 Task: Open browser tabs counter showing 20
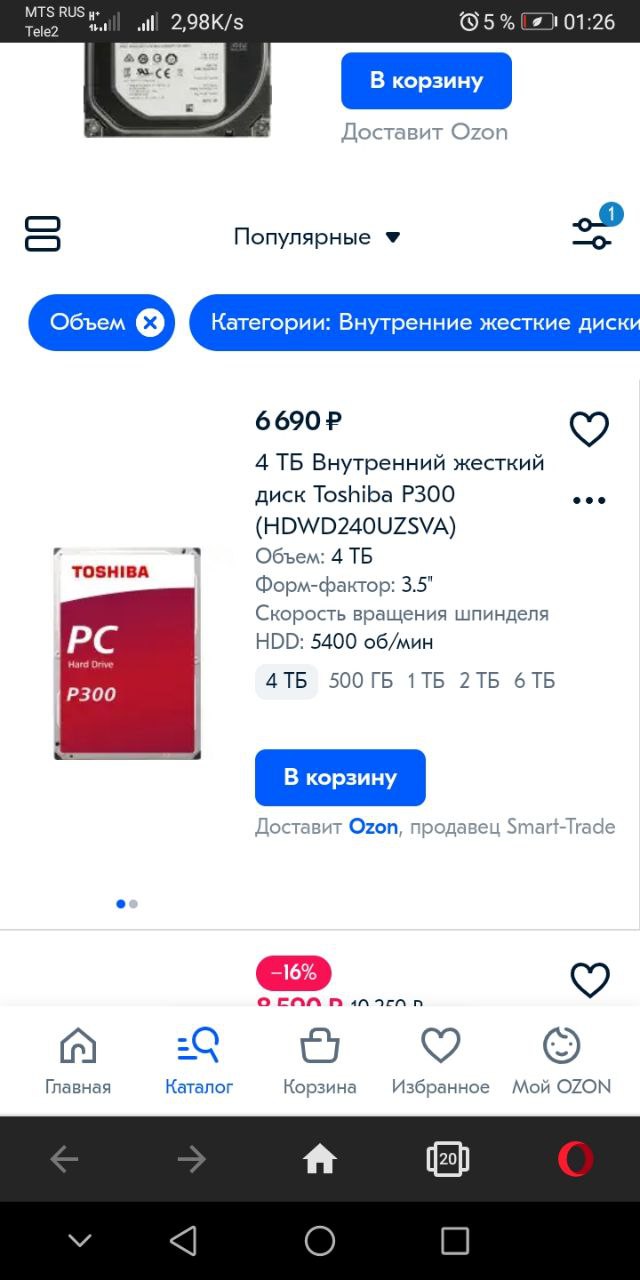point(447,1159)
